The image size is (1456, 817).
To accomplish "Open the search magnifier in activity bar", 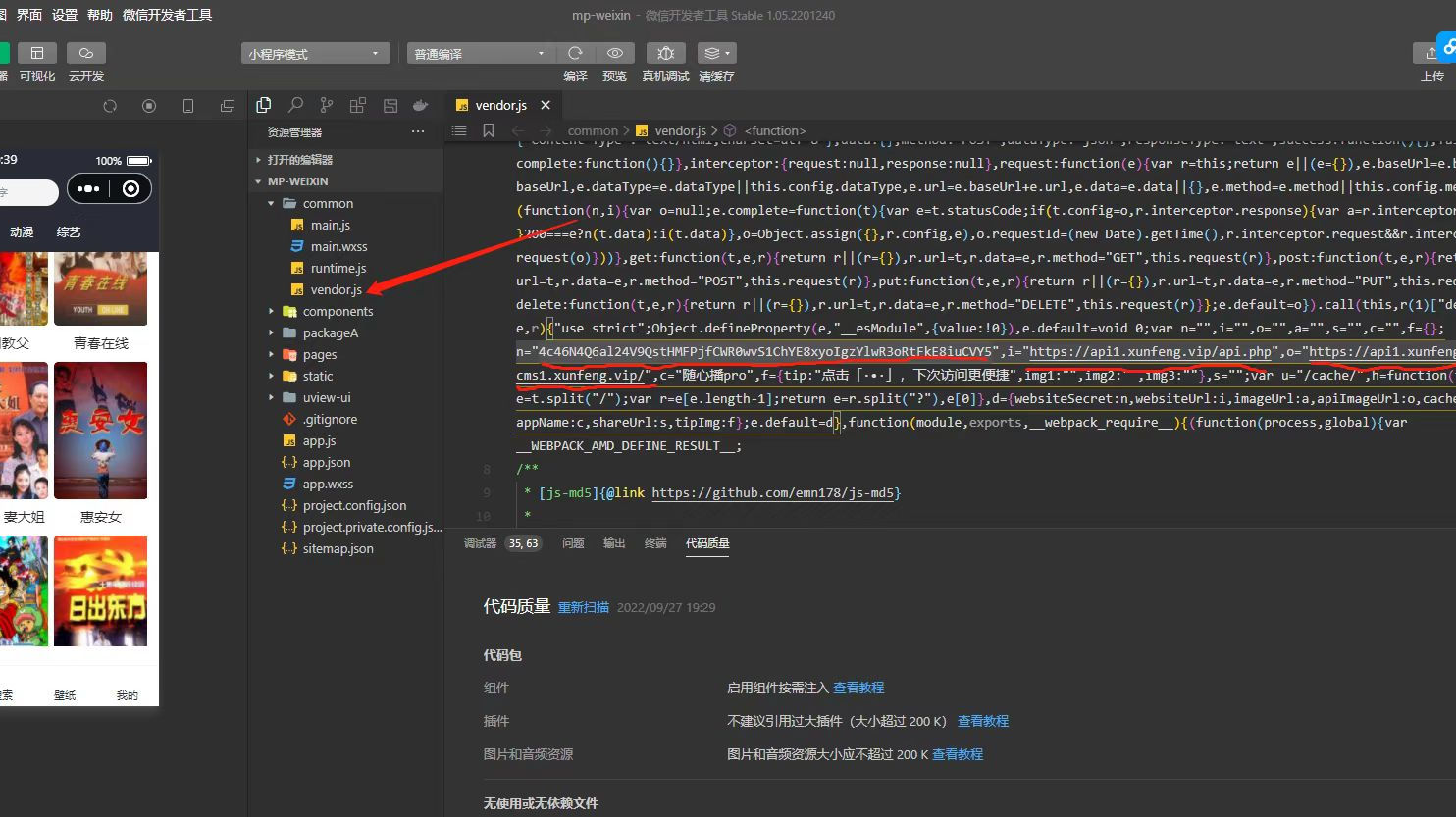I will [295, 105].
